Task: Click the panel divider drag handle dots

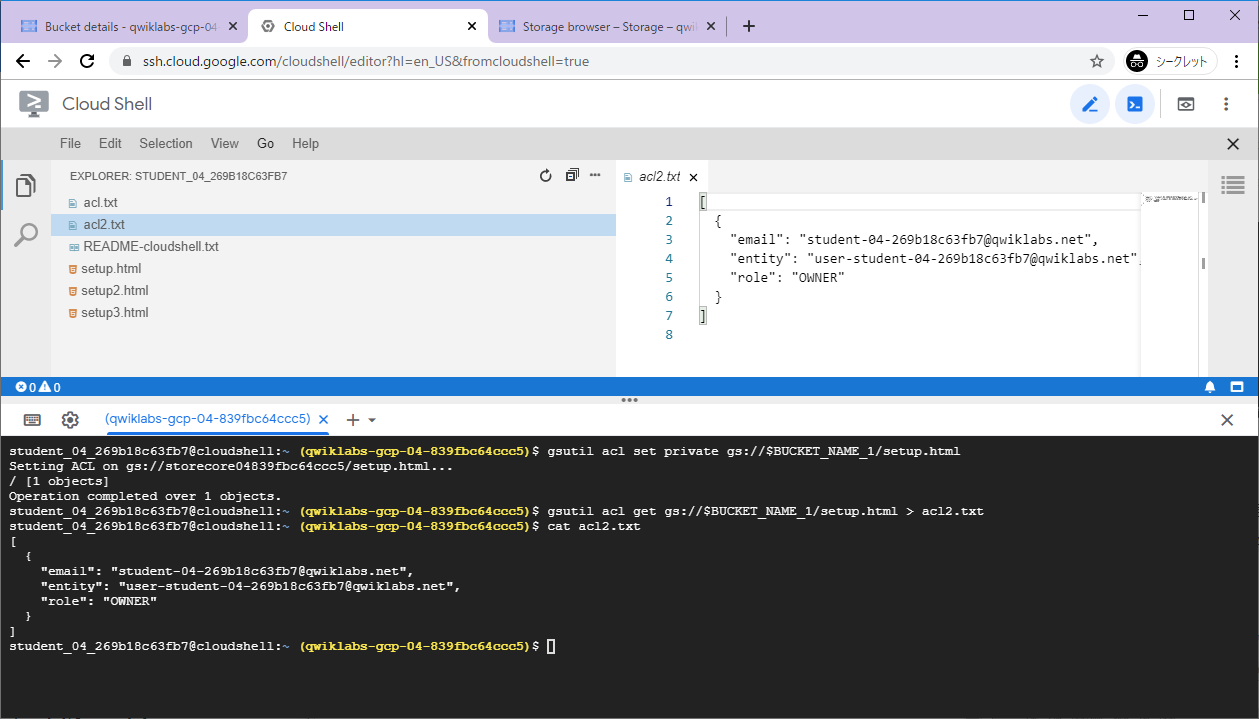Action: [x=629, y=400]
